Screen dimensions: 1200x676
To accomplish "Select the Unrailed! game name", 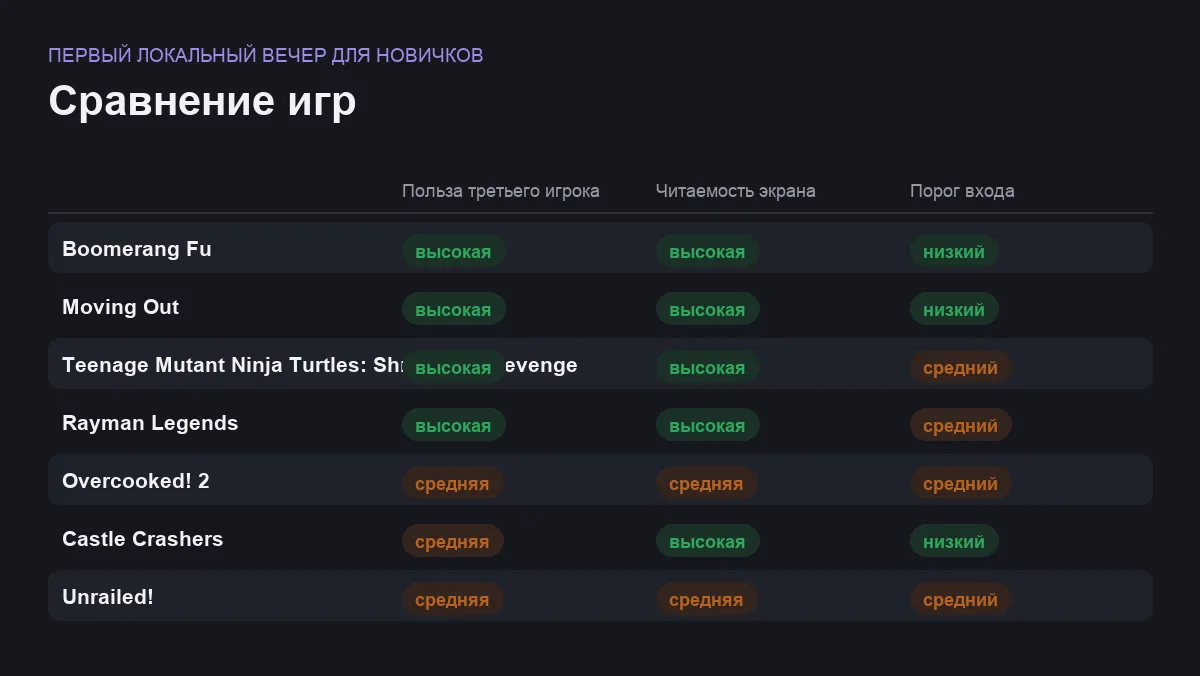I will (108, 597).
